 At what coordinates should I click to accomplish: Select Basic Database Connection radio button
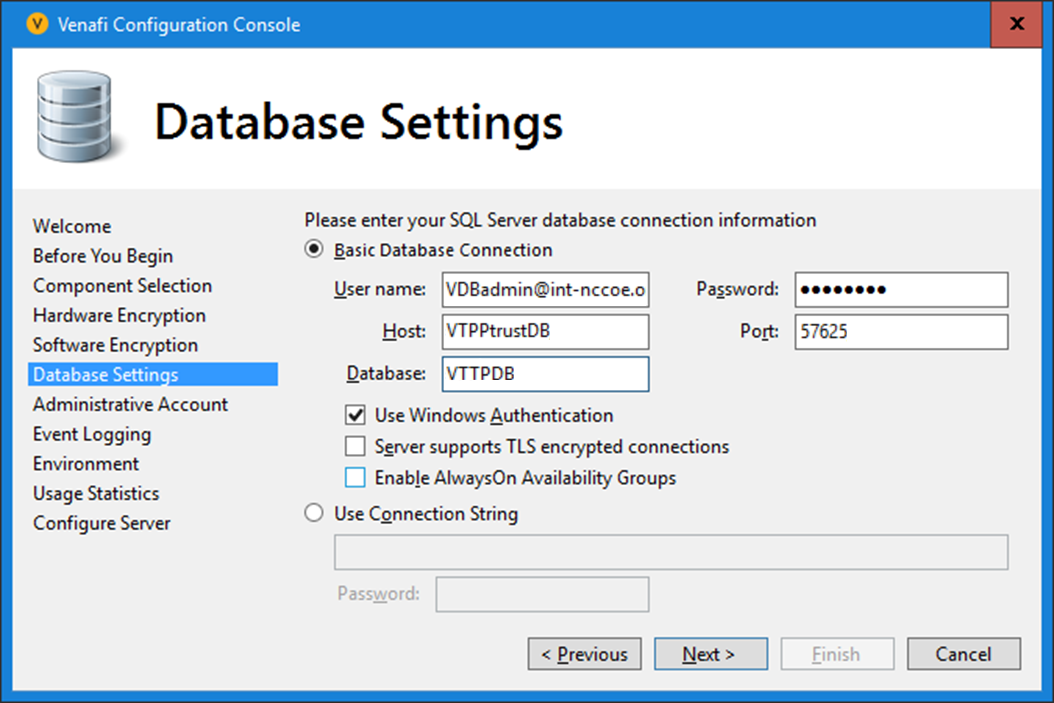315,250
